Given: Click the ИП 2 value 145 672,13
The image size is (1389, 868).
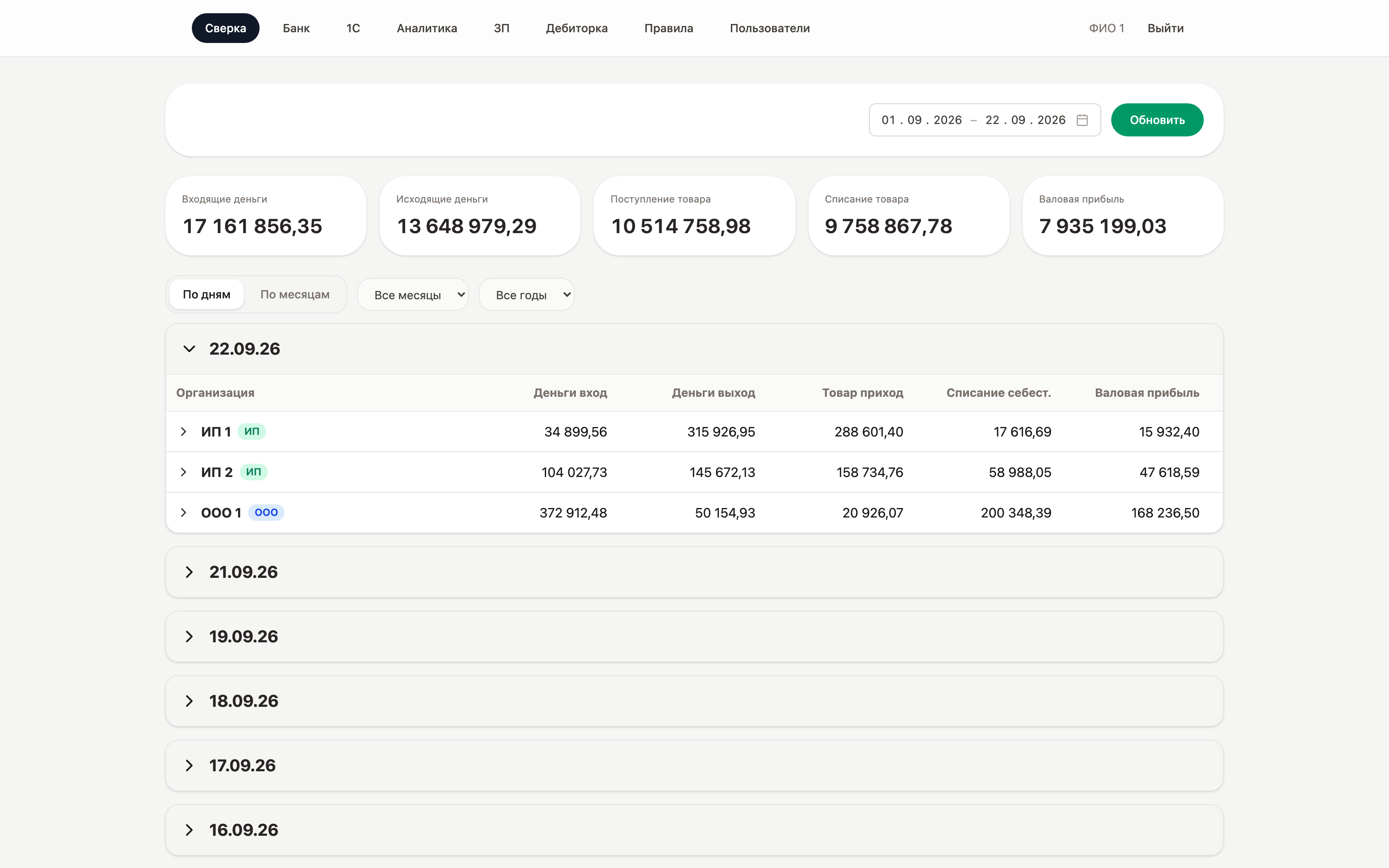Looking at the screenshot, I should pos(722,472).
